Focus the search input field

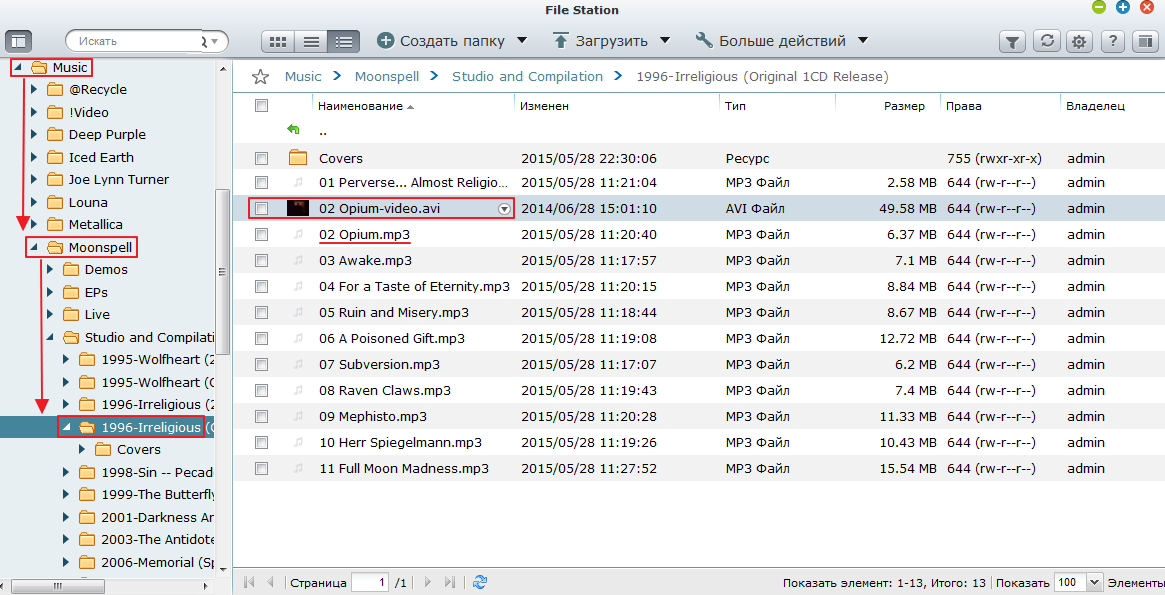click(x=135, y=42)
